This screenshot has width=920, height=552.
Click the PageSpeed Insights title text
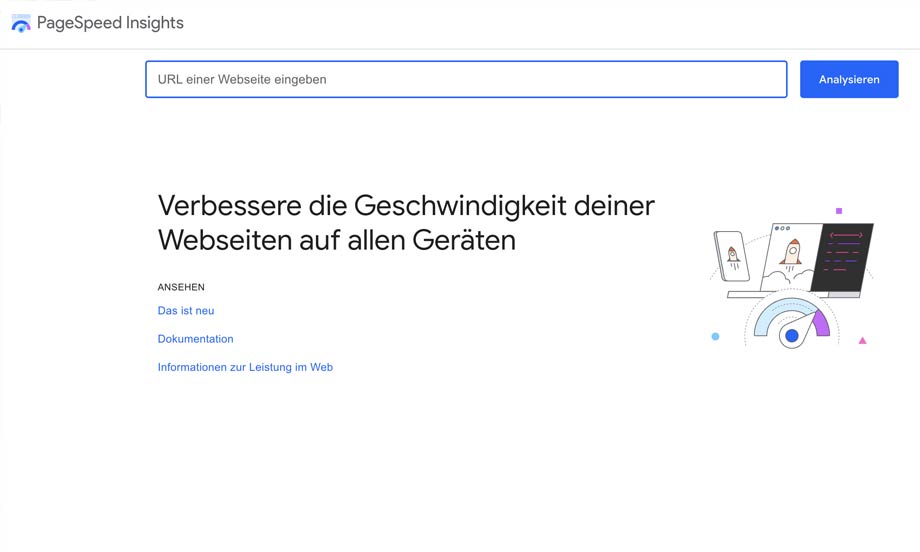110,23
